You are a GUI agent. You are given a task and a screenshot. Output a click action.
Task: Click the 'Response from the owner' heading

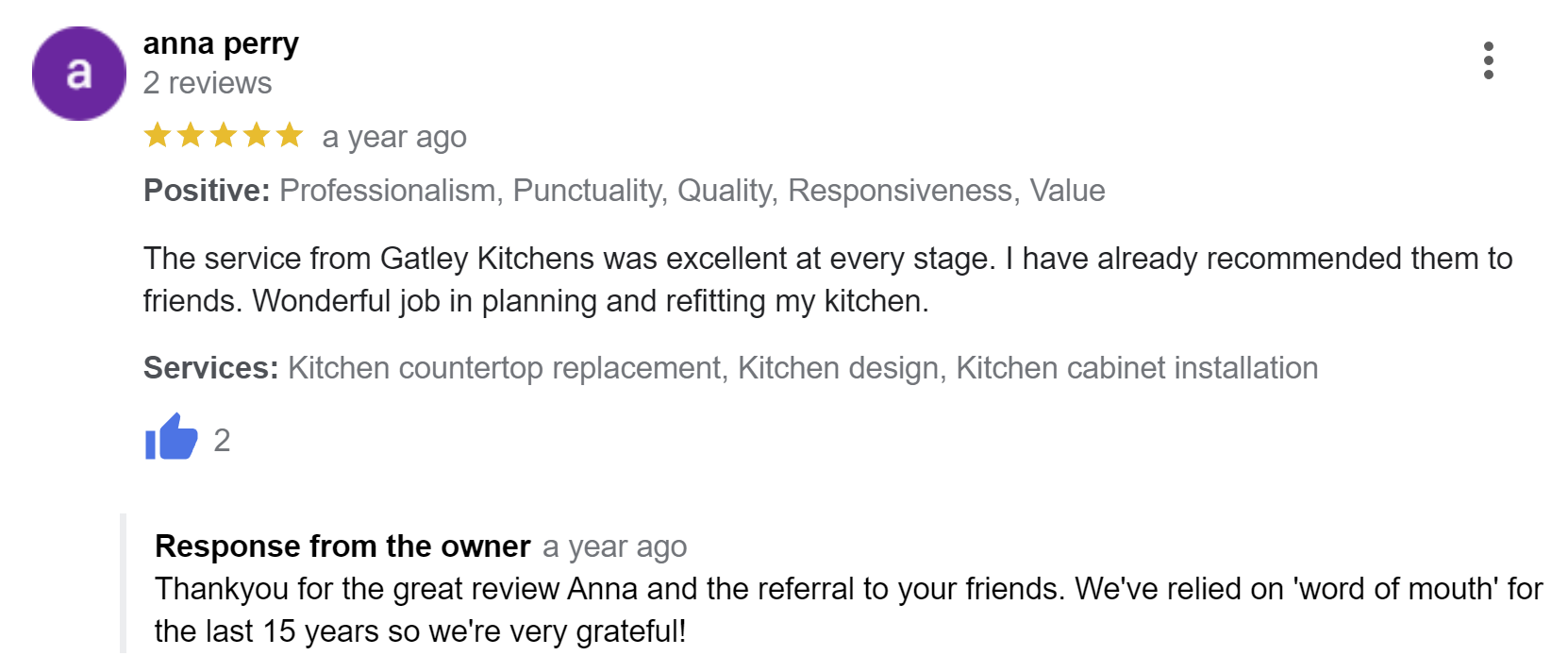click(x=342, y=546)
